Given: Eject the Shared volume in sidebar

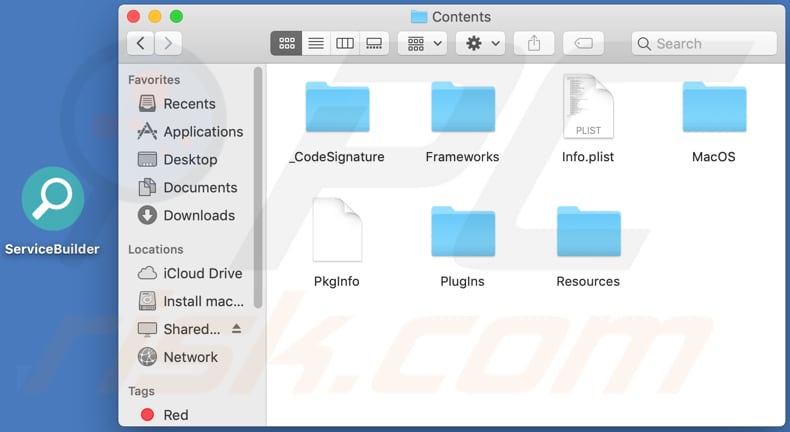Looking at the screenshot, I should pyautogui.click(x=237, y=329).
